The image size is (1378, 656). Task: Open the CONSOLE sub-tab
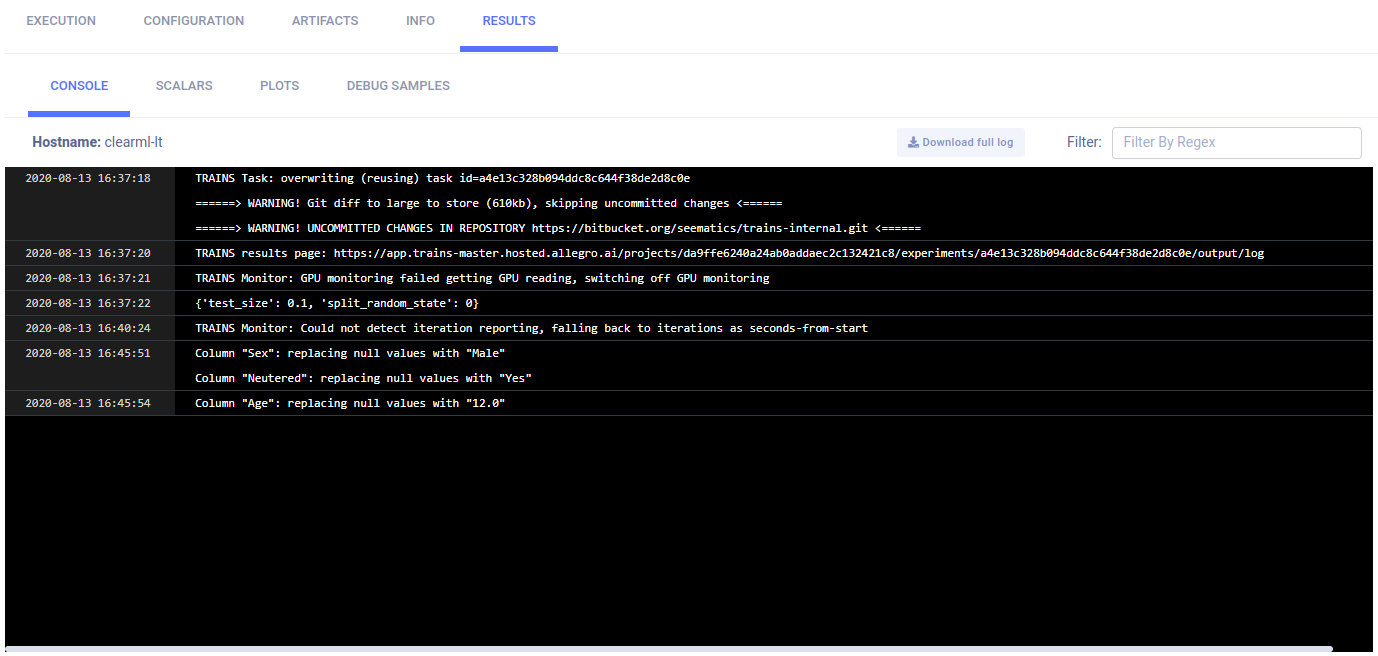pos(79,86)
